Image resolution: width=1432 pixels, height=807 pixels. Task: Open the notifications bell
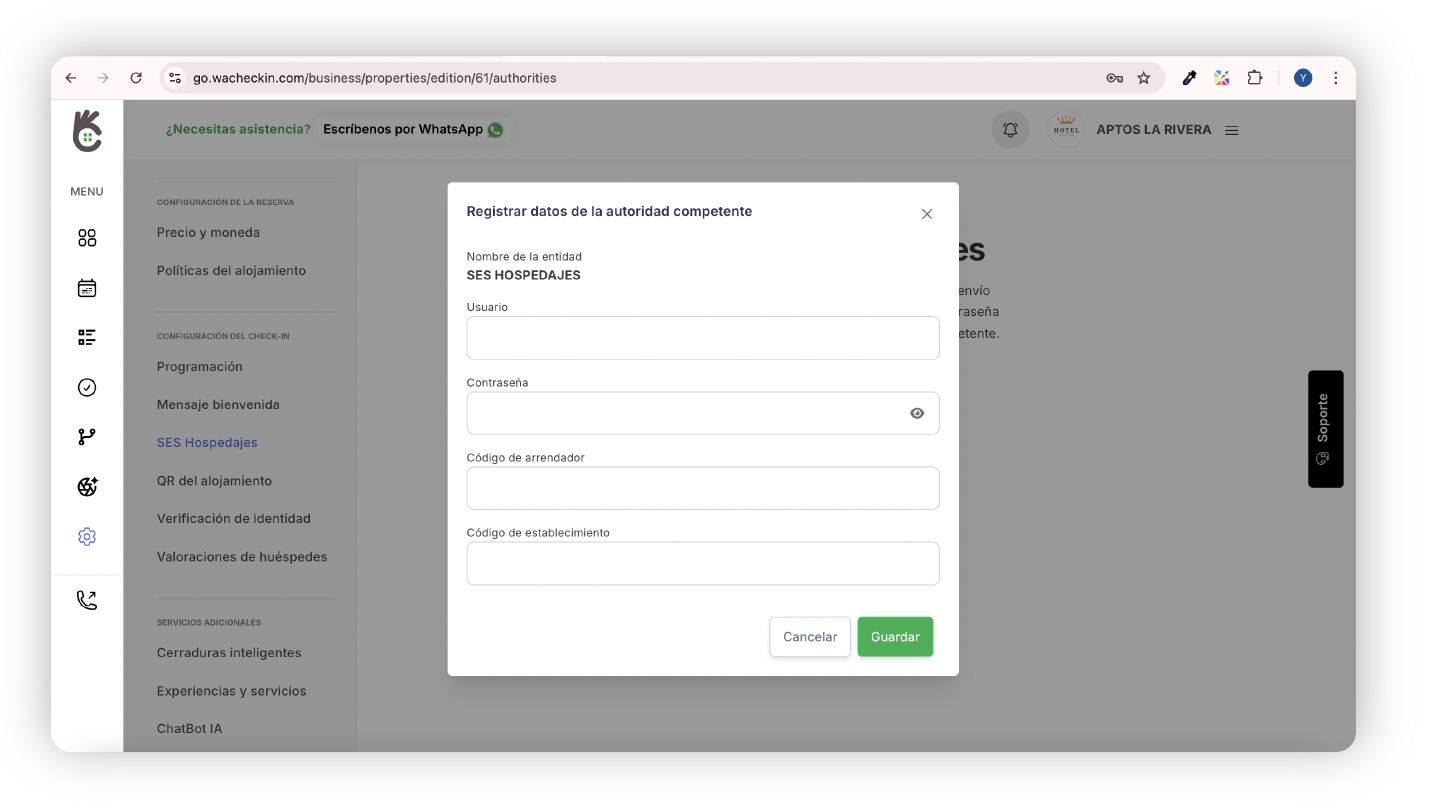coord(1010,130)
